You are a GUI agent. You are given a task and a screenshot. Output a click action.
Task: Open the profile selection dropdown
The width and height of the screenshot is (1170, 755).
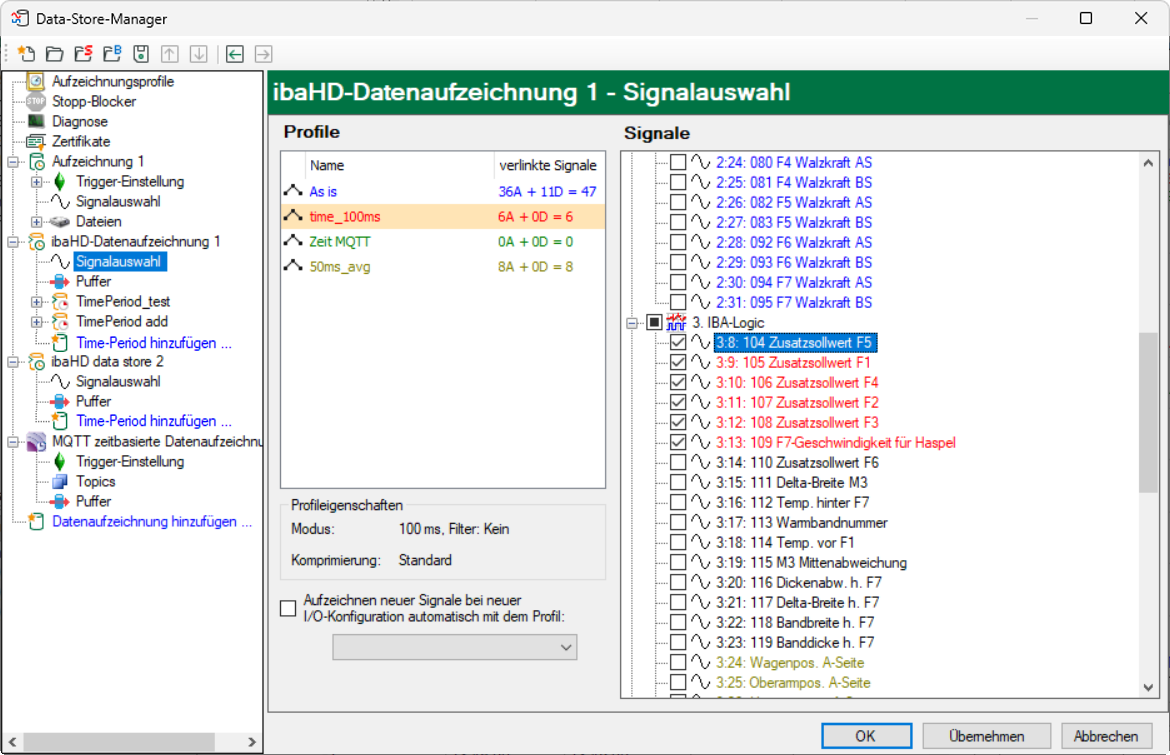[454, 648]
